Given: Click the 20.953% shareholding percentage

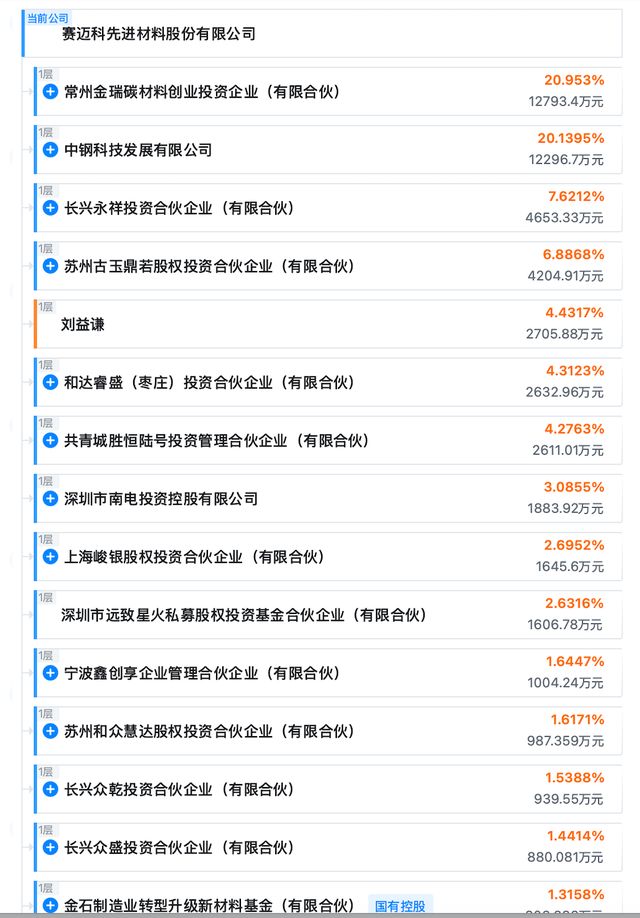Looking at the screenshot, I should [574, 80].
